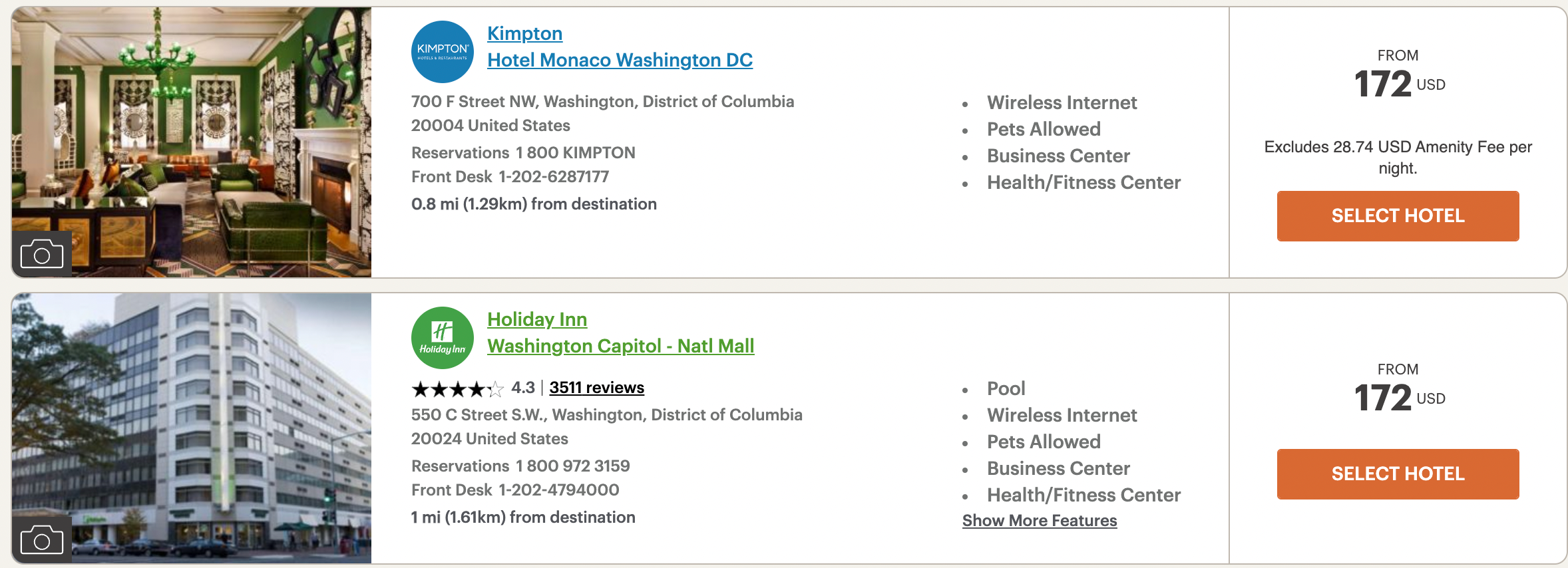Image resolution: width=1568 pixels, height=568 pixels.
Task: Open the Kimpton brand link
Action: click(x=524, y=33)
